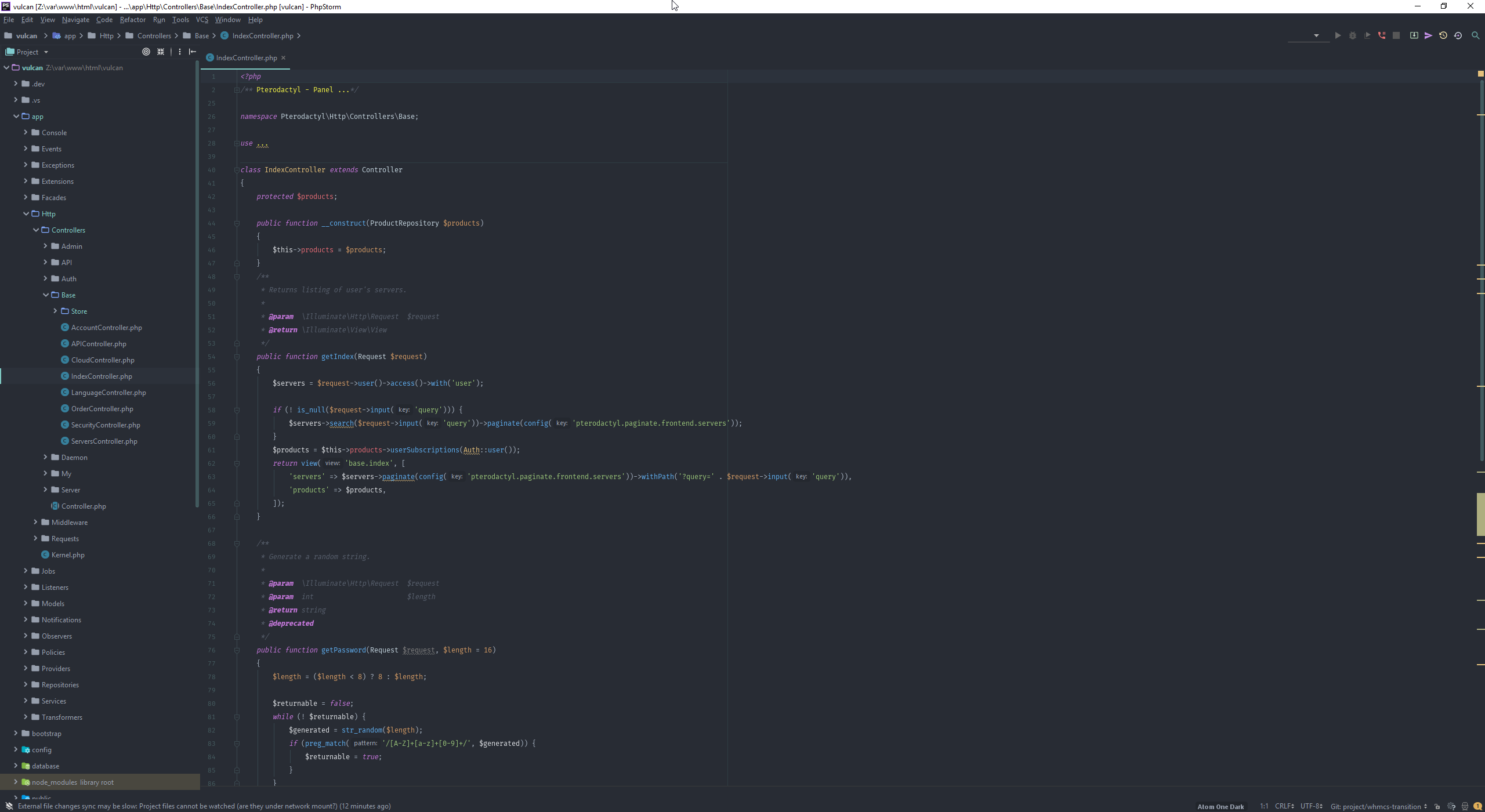Open the Git branch whmcs-transition selector

point(1378,806)
